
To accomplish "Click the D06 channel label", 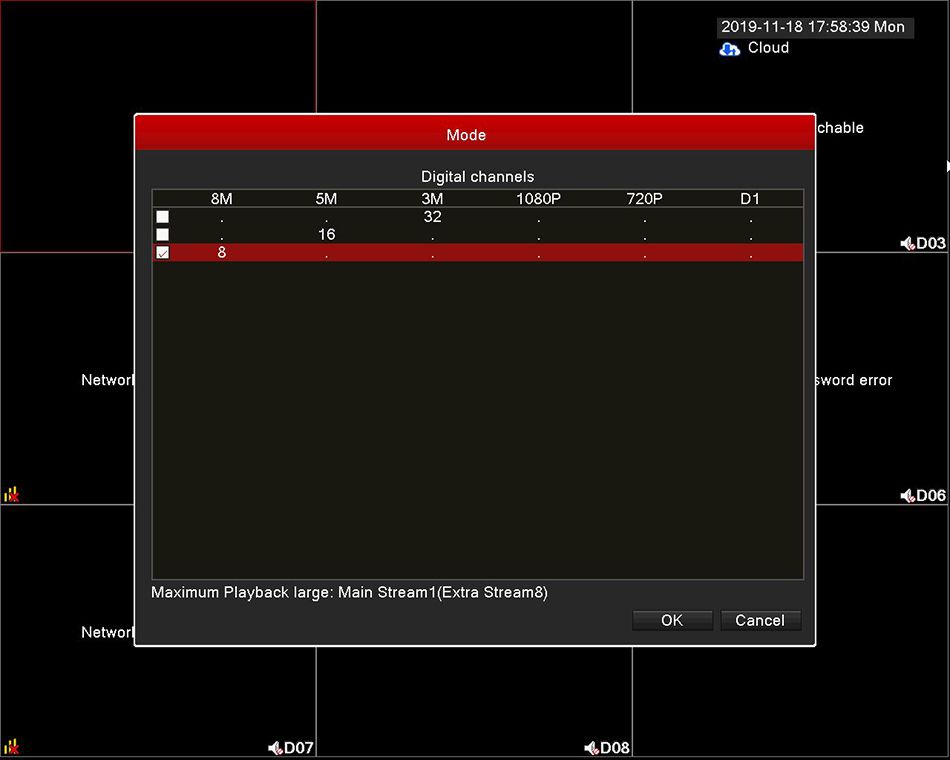I will point(931,496).
